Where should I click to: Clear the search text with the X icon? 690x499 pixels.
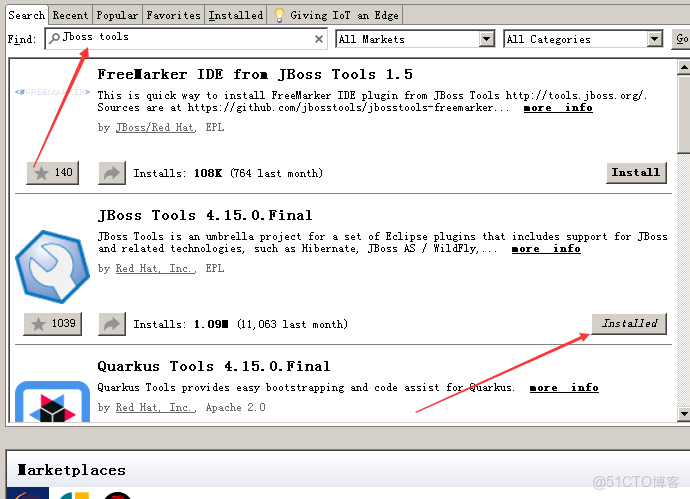click(x=319, y=39)
